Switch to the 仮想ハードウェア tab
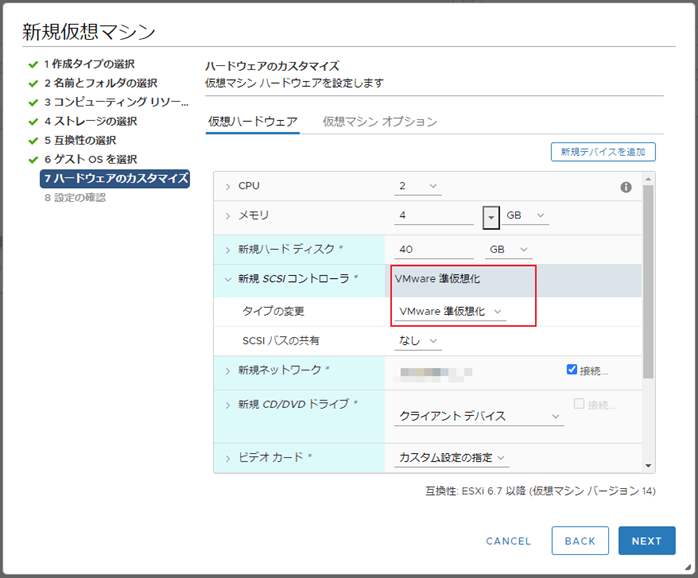 tap(253, 122)
